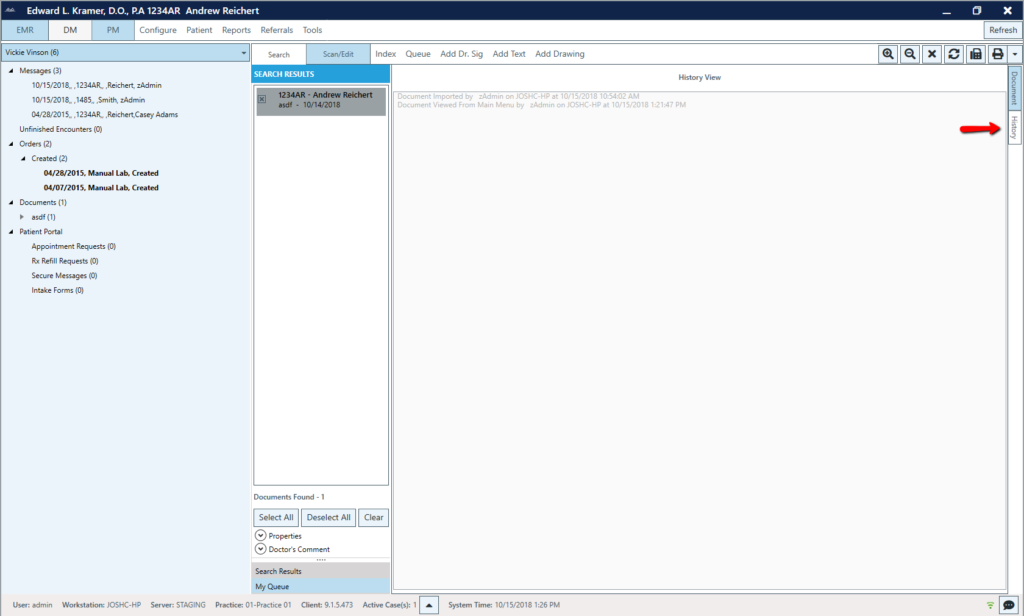The image size is (1024, 616).
Task: Click Queue in document toolbar
Action: (x=418, y=54)
